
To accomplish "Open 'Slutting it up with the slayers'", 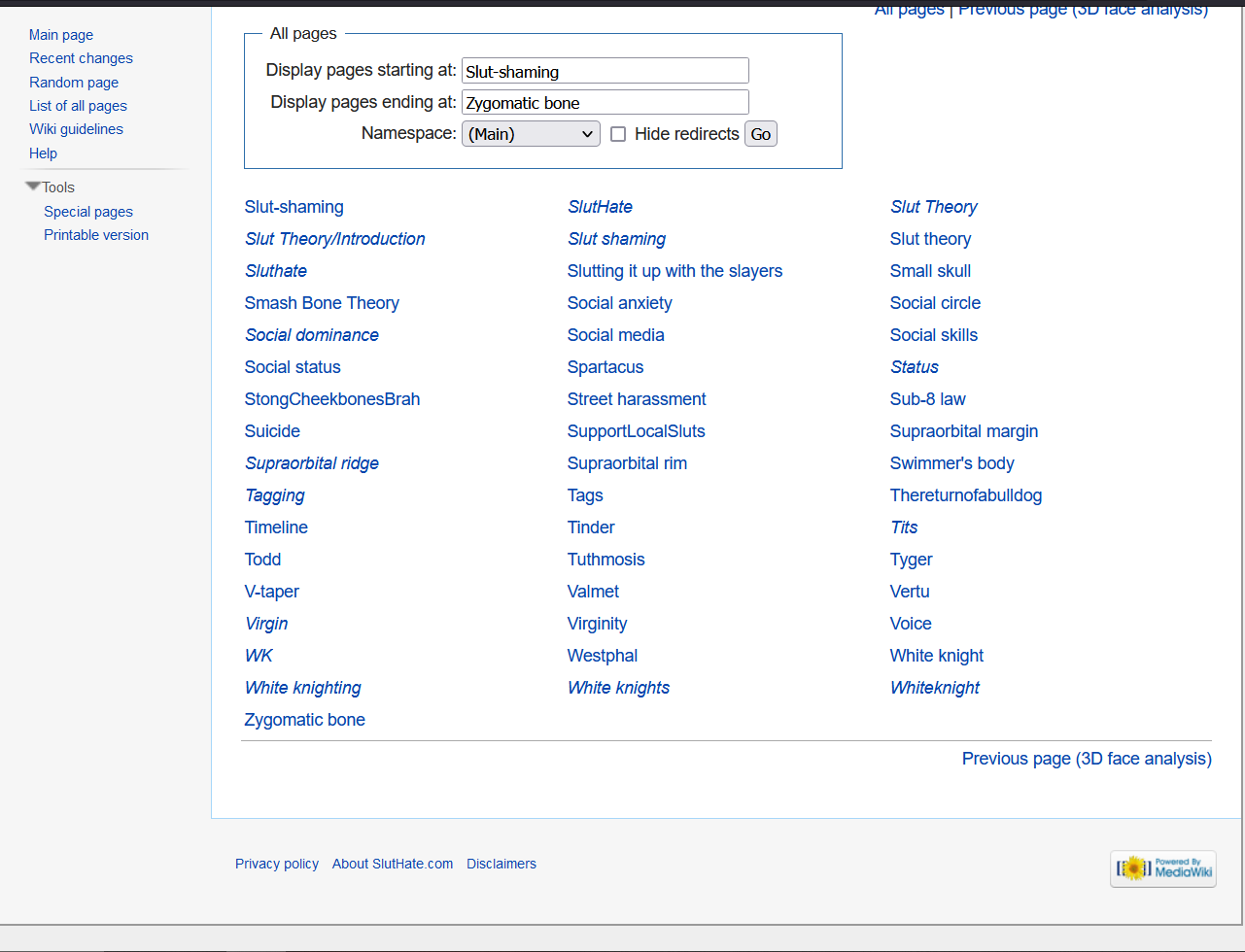I will pos(674,271).
